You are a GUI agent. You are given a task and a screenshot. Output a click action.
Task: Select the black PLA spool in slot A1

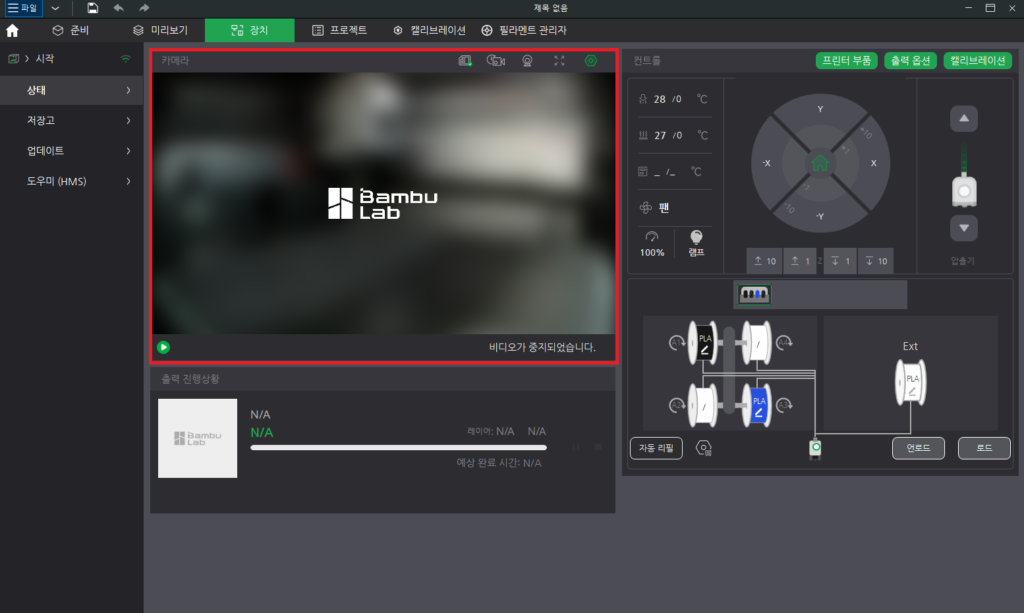click(703, 343)
